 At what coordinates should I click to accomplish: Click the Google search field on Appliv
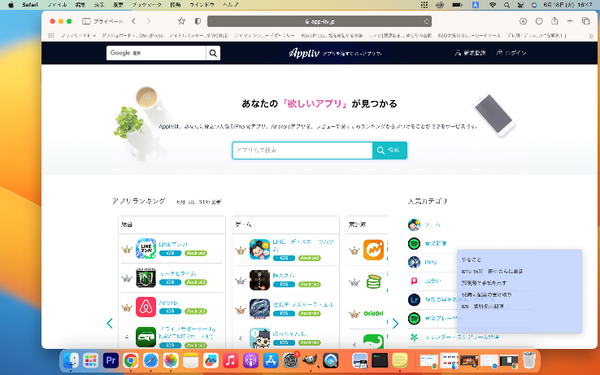tap(156, 53)
